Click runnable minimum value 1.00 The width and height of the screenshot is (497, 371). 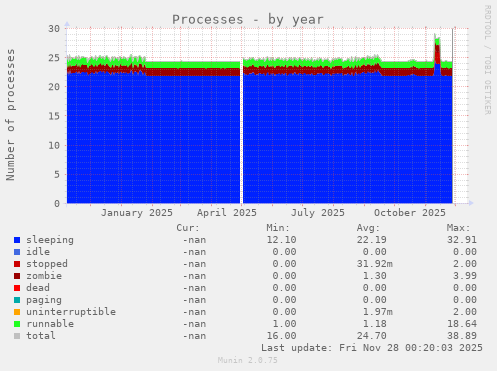[284, 324]
